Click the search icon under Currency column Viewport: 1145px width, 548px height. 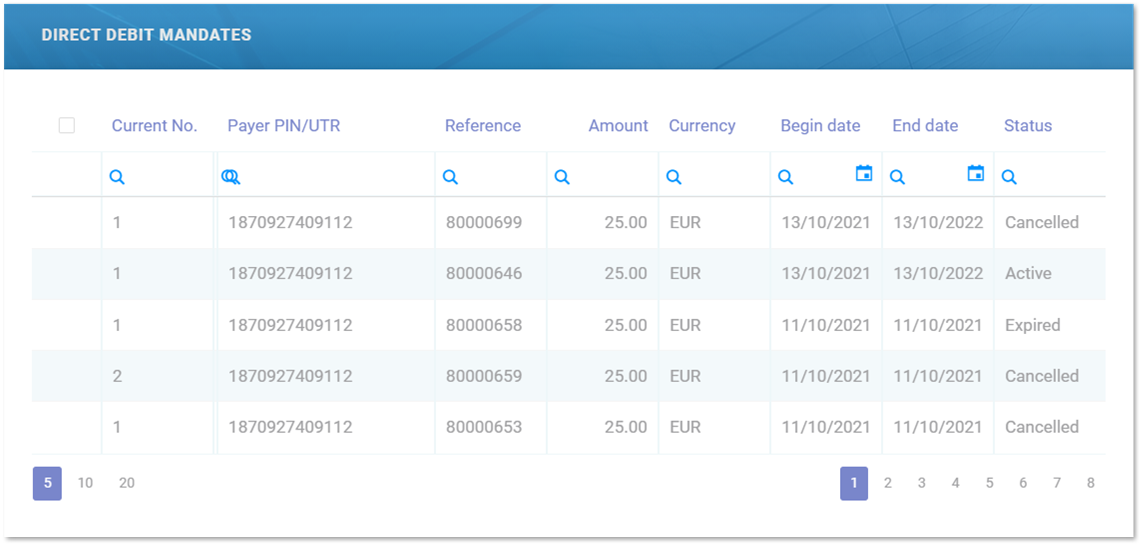tap(674, 177)
